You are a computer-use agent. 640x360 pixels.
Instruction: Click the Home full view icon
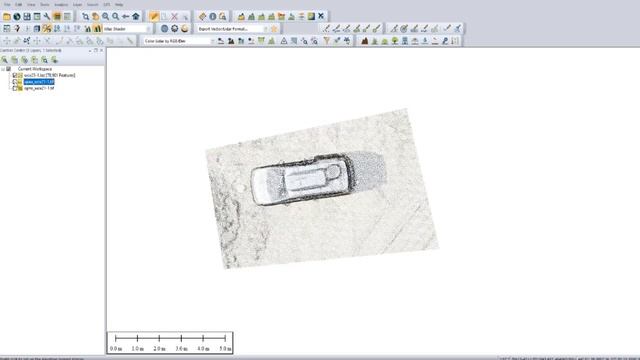click(x=136, y=16)
